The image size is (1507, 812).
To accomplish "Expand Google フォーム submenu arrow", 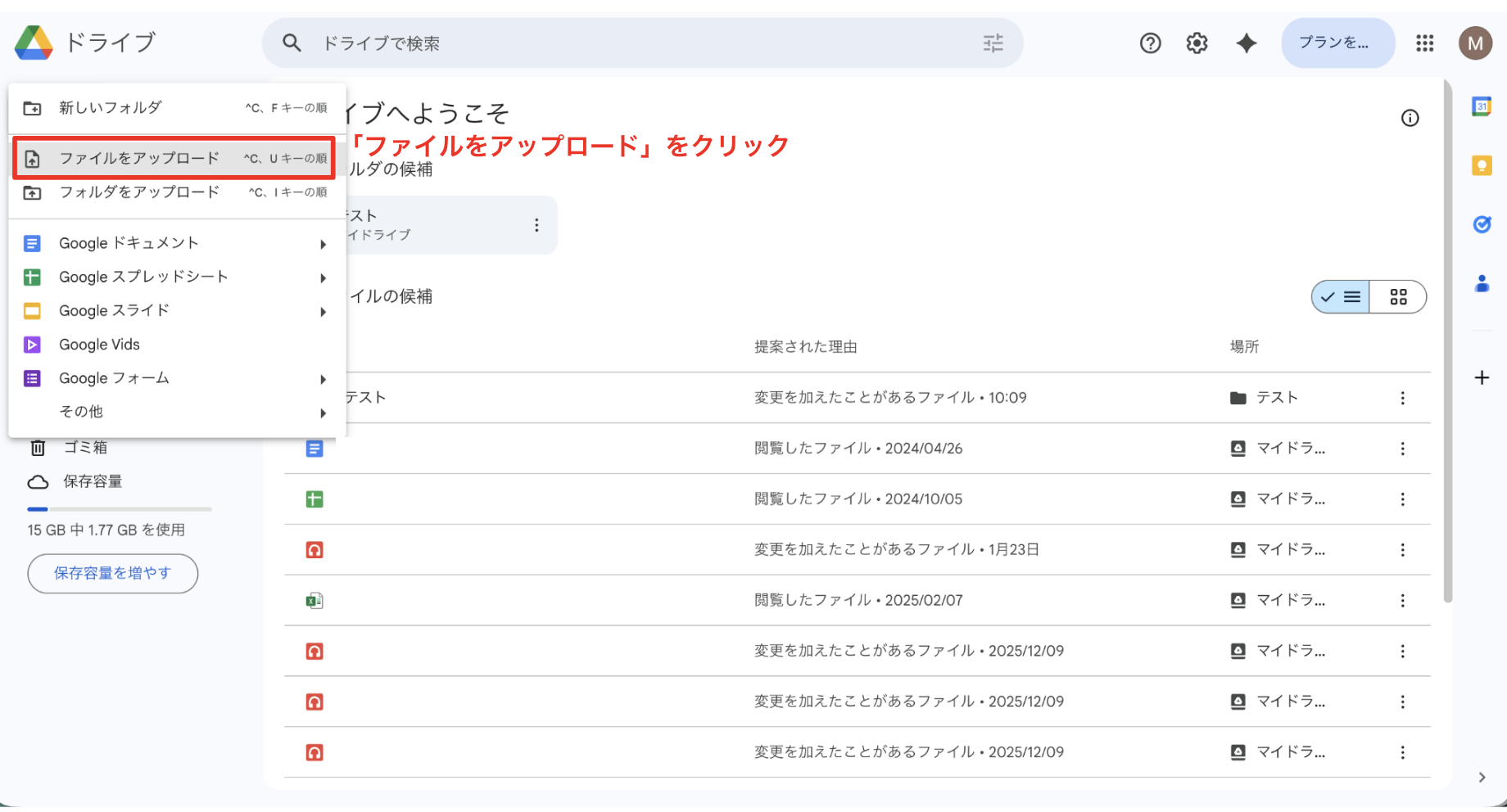I will [324, 379].
